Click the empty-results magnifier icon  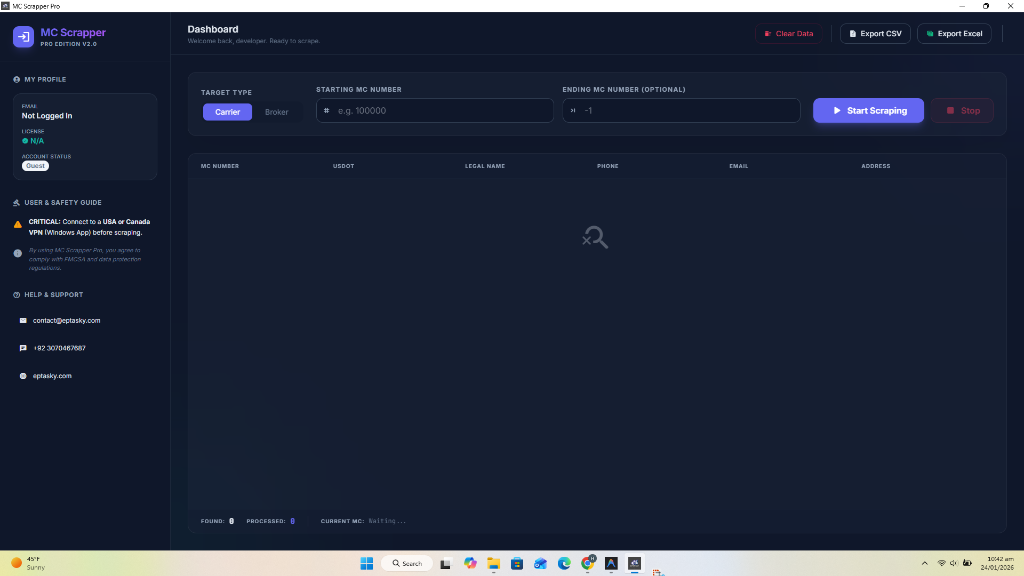595,237
